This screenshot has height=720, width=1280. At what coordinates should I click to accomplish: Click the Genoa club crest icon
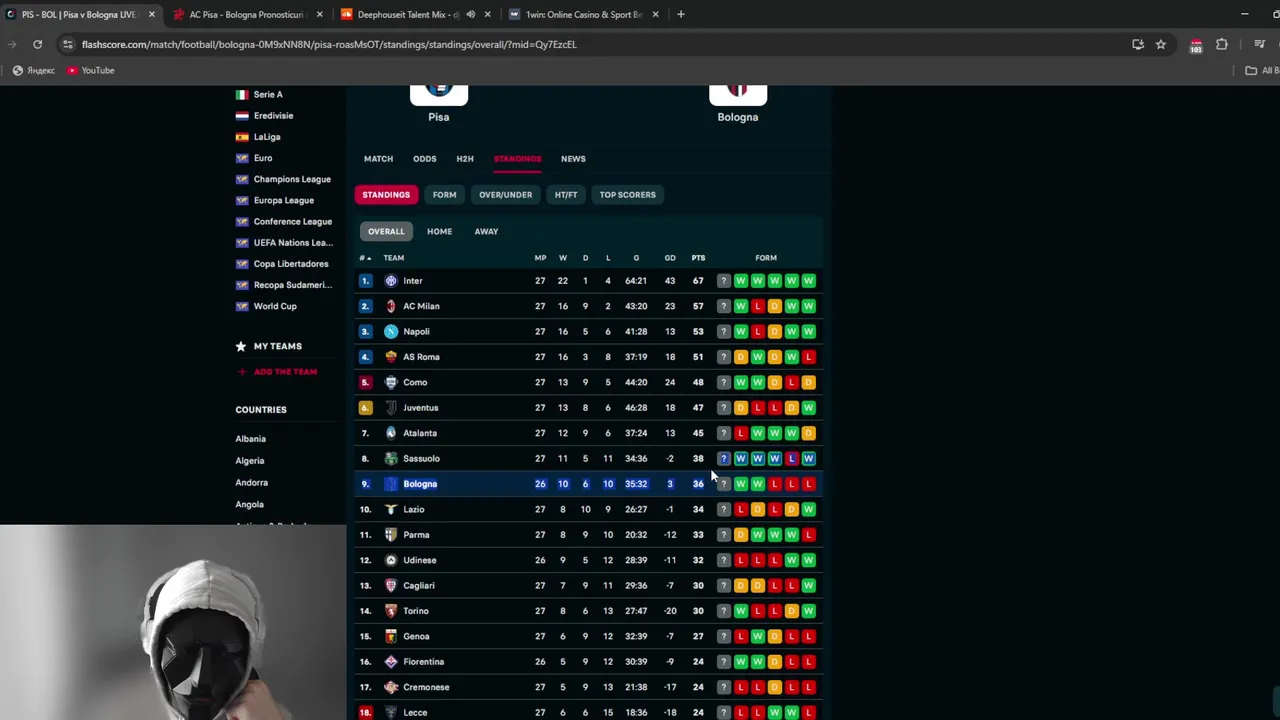(x=391, y=636)
